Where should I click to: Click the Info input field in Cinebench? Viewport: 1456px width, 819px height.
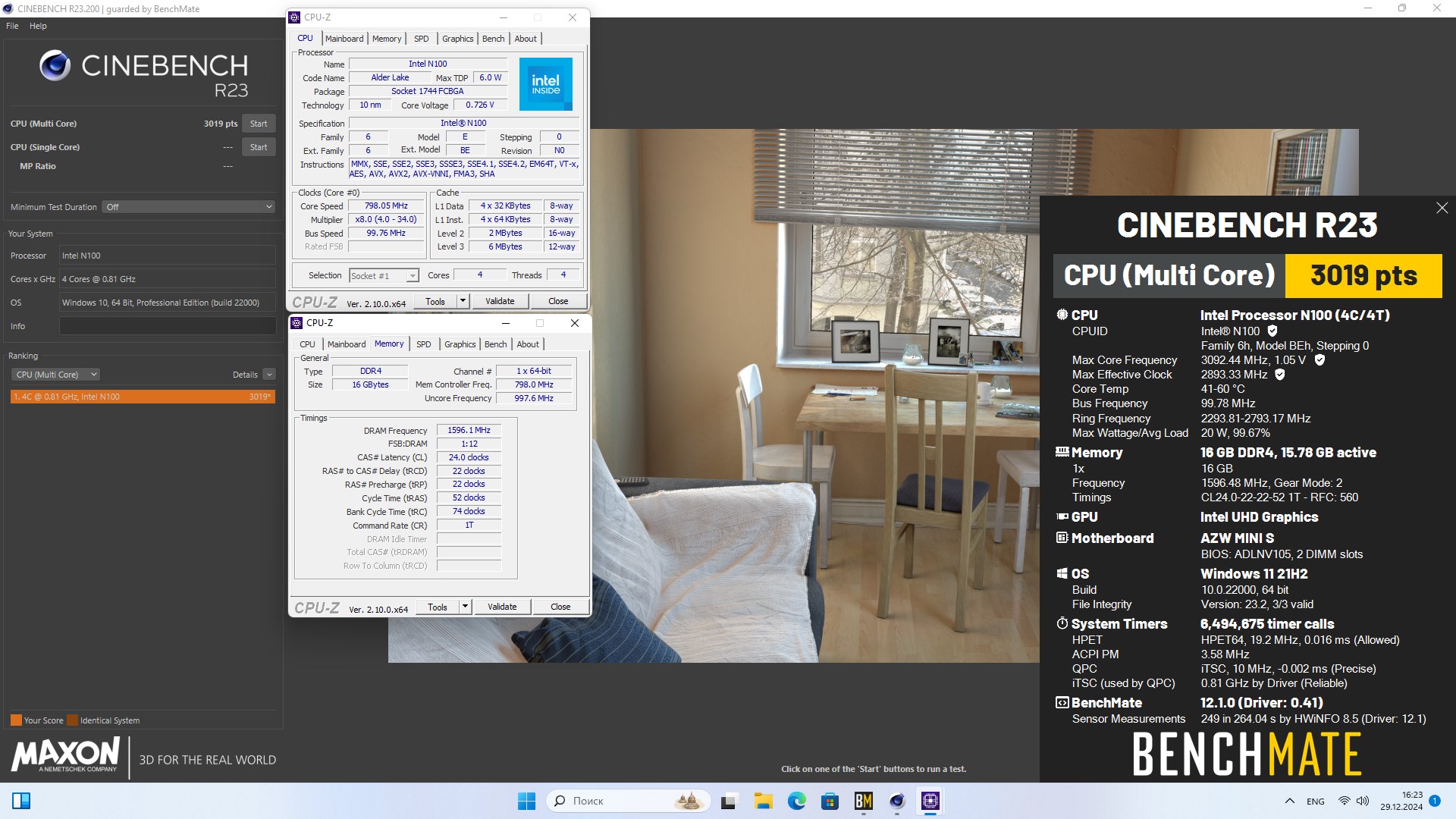click(168, 326)
